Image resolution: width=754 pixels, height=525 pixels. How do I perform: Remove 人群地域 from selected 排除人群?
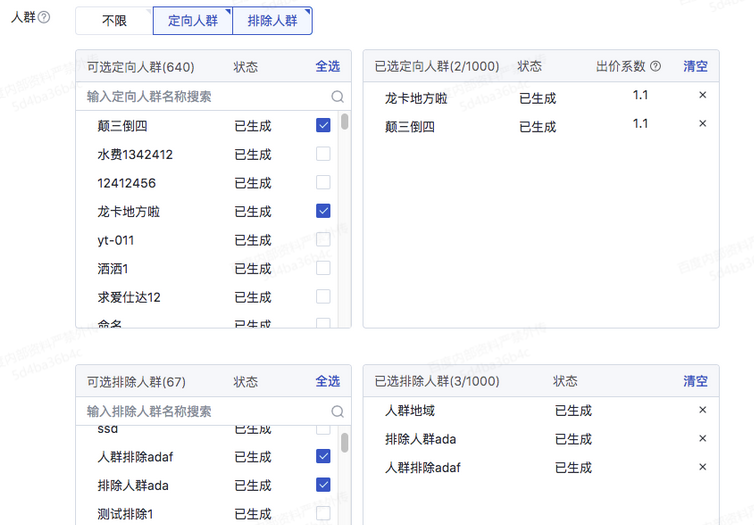(703, 410)
